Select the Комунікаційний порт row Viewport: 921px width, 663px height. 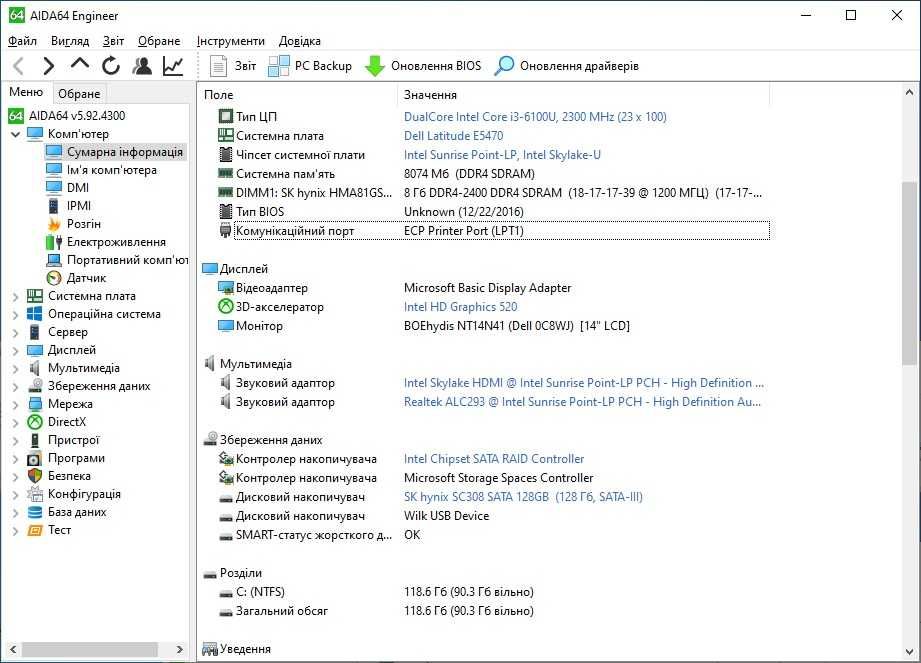tap(494, 231)
